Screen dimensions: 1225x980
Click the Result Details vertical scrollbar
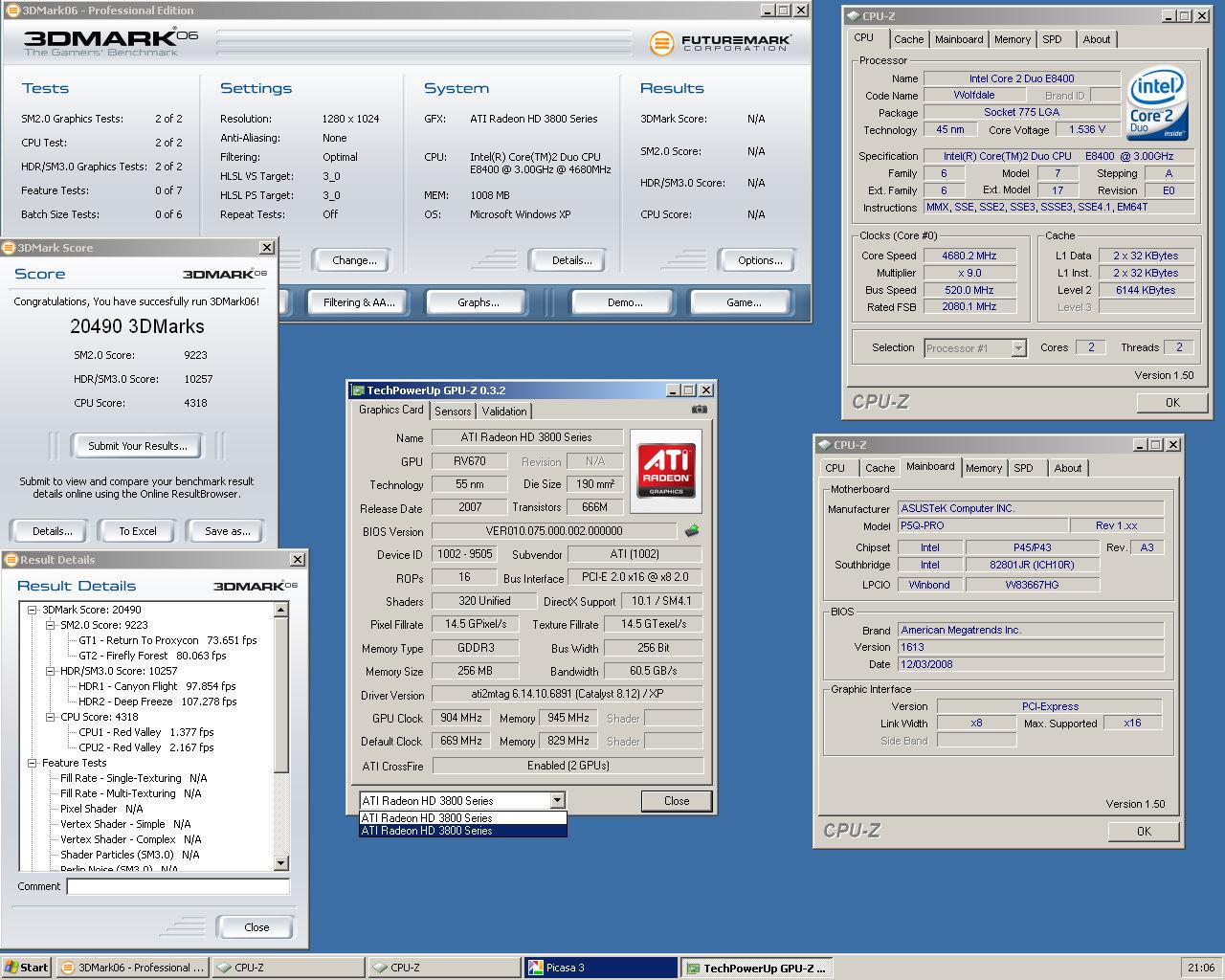pyautogui.click(x=281, y=737)
